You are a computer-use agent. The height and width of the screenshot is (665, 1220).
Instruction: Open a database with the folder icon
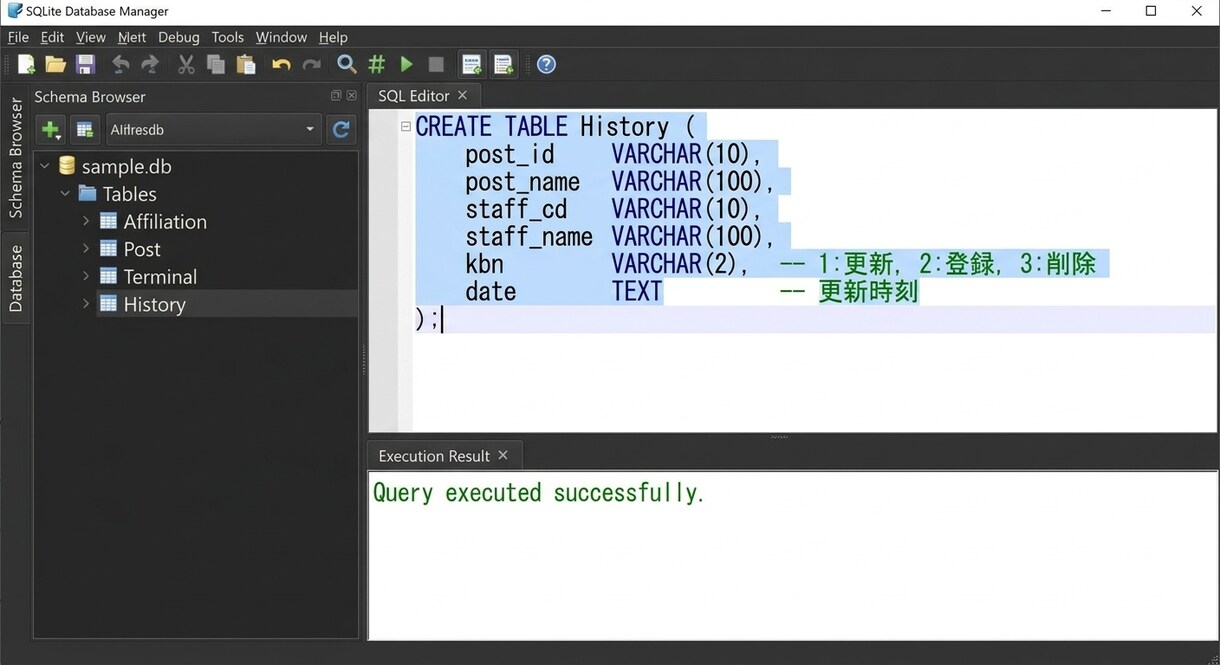point(56,65)
